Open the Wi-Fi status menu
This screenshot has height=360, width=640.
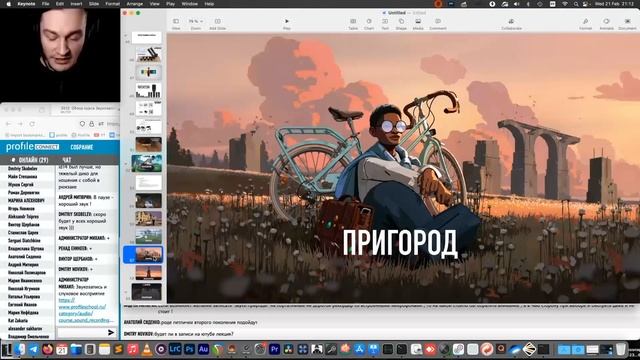[564, 4]
